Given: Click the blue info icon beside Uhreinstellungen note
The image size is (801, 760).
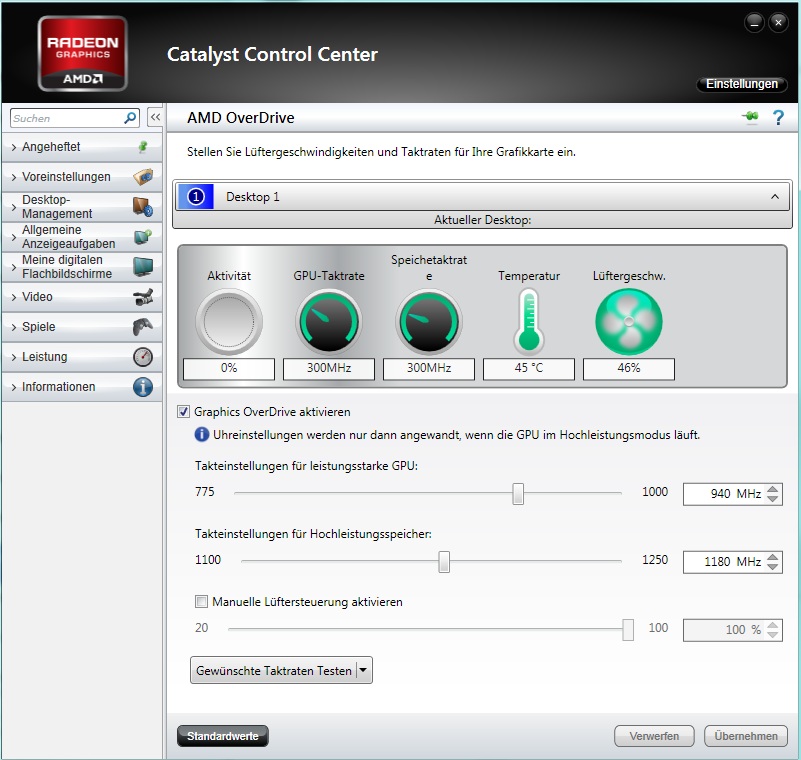Looking at the screenshot, I should [x=202, y=435].
